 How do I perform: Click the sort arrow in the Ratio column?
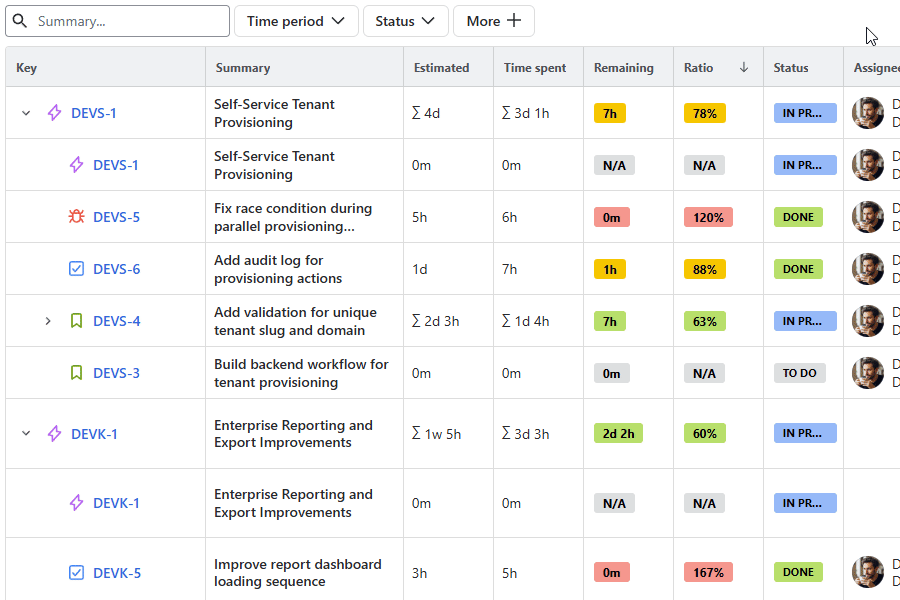coord(743,68)
